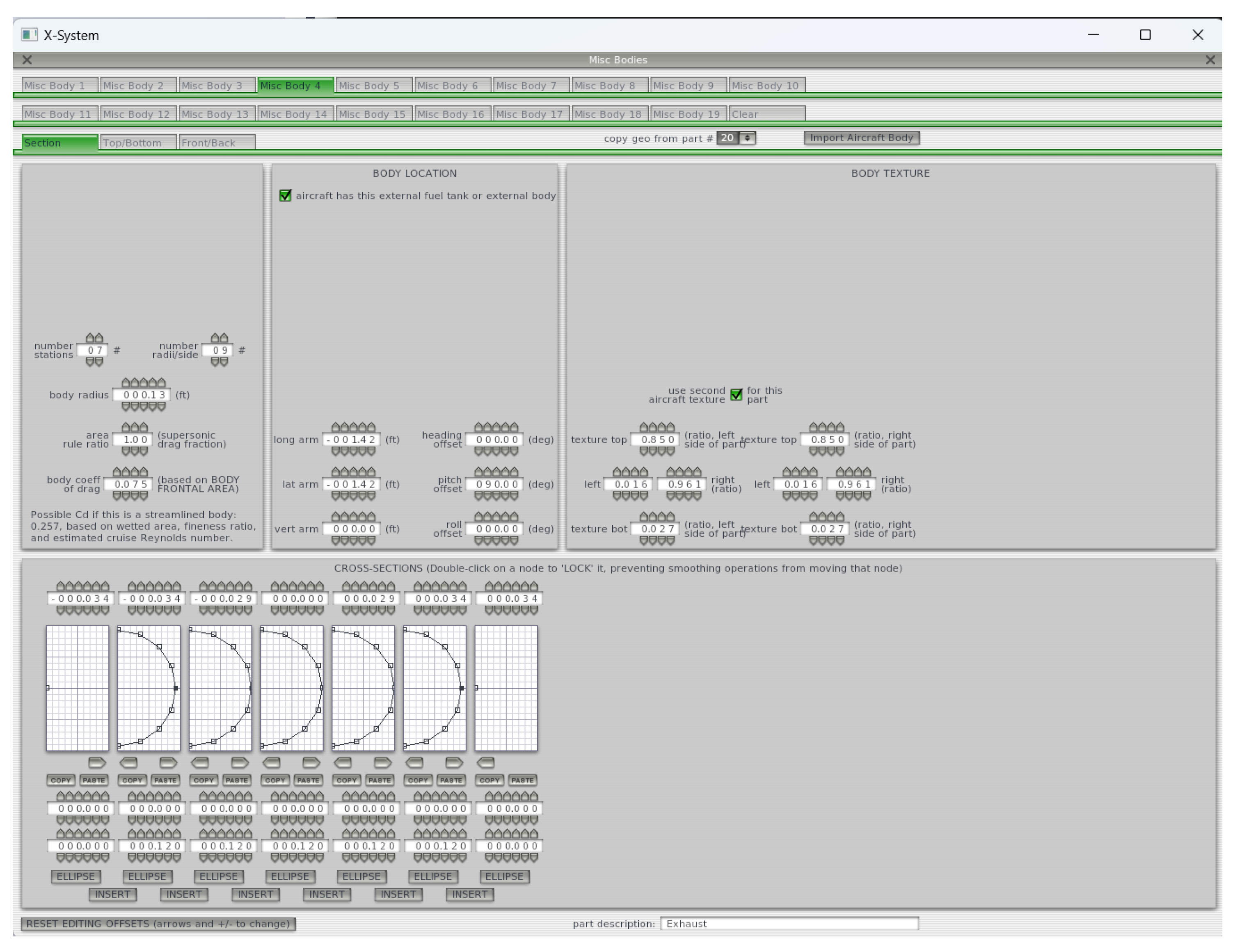The height and width of the screenshot is (952, 1242).
Task: Click left-shift arrow under last cross-section
Action: coord(486,762)
